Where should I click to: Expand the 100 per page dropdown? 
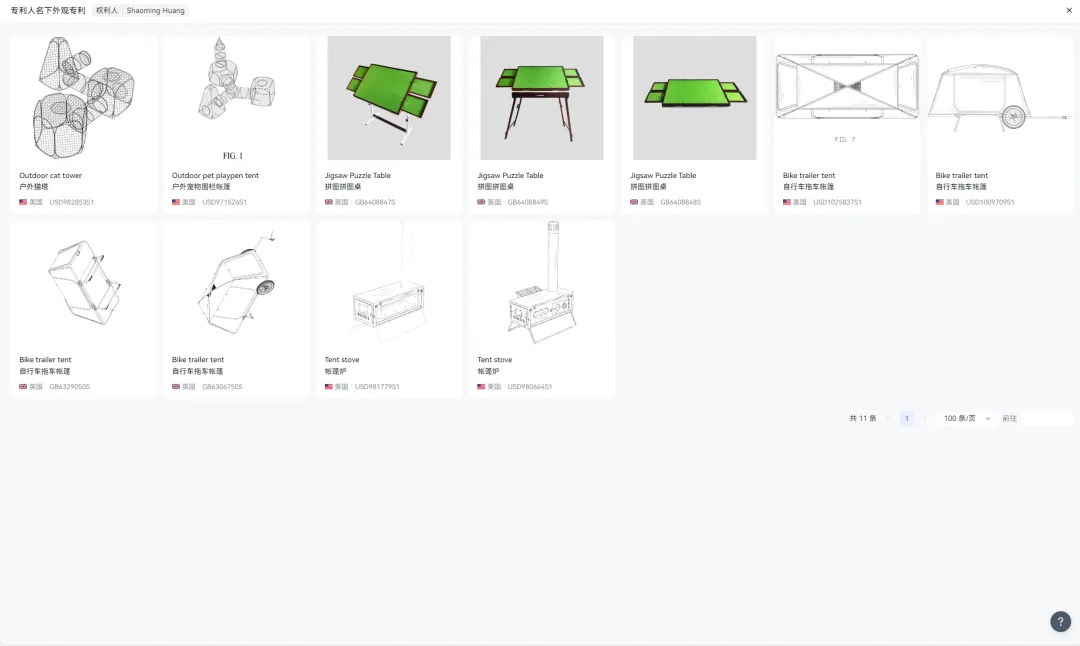[966, 418]
